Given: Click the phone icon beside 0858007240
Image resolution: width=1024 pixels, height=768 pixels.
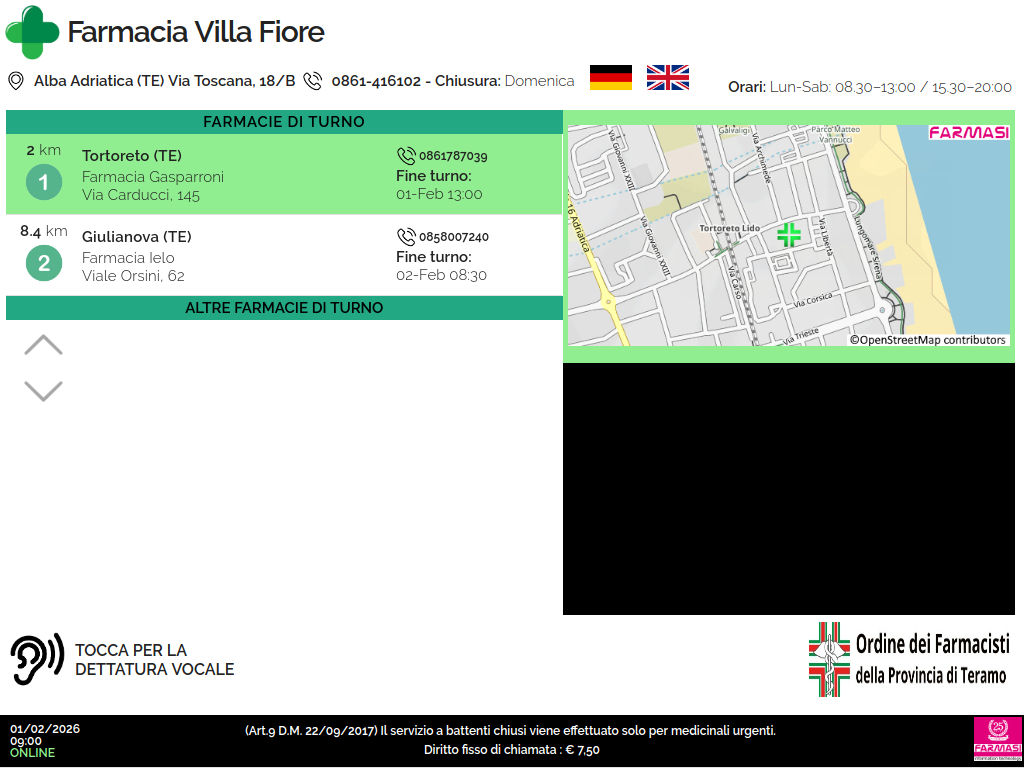Looking at the screenshot, I should point(406,237).
